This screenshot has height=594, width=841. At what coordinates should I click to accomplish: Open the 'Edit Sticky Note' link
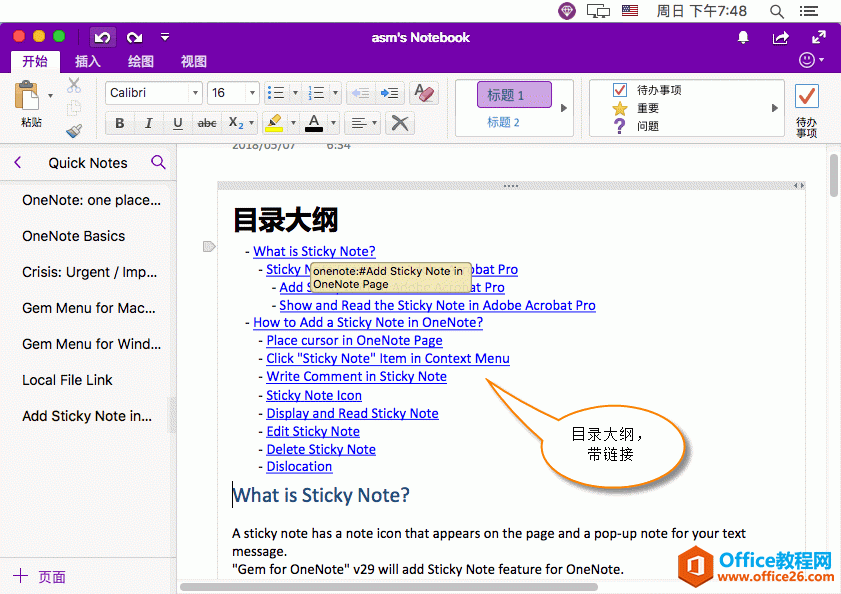(313, 431)
